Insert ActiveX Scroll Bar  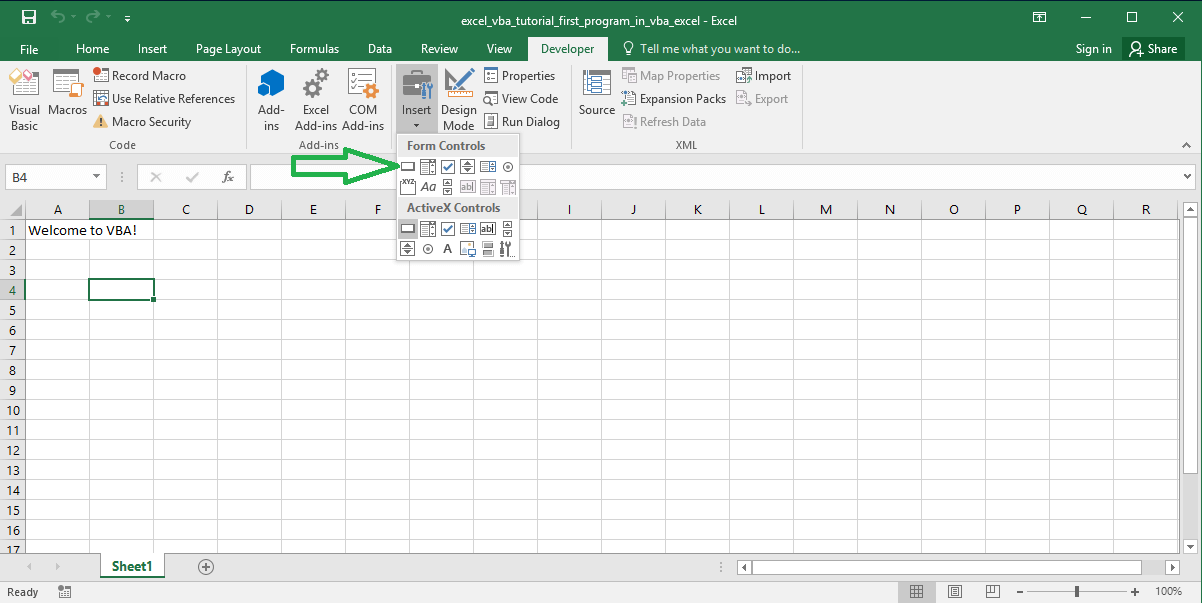(x=508, y=229)
